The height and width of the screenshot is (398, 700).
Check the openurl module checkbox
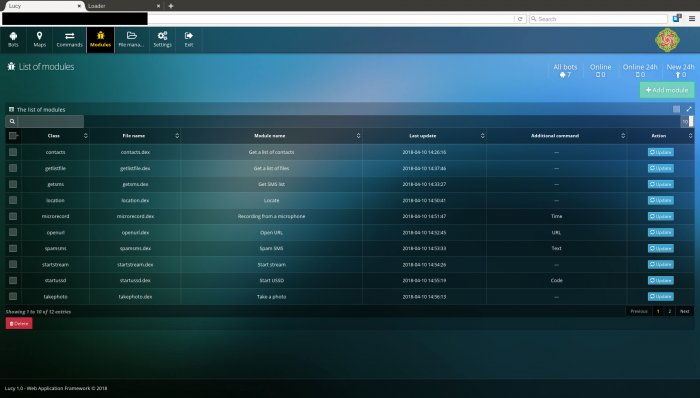tap(13, 232)
